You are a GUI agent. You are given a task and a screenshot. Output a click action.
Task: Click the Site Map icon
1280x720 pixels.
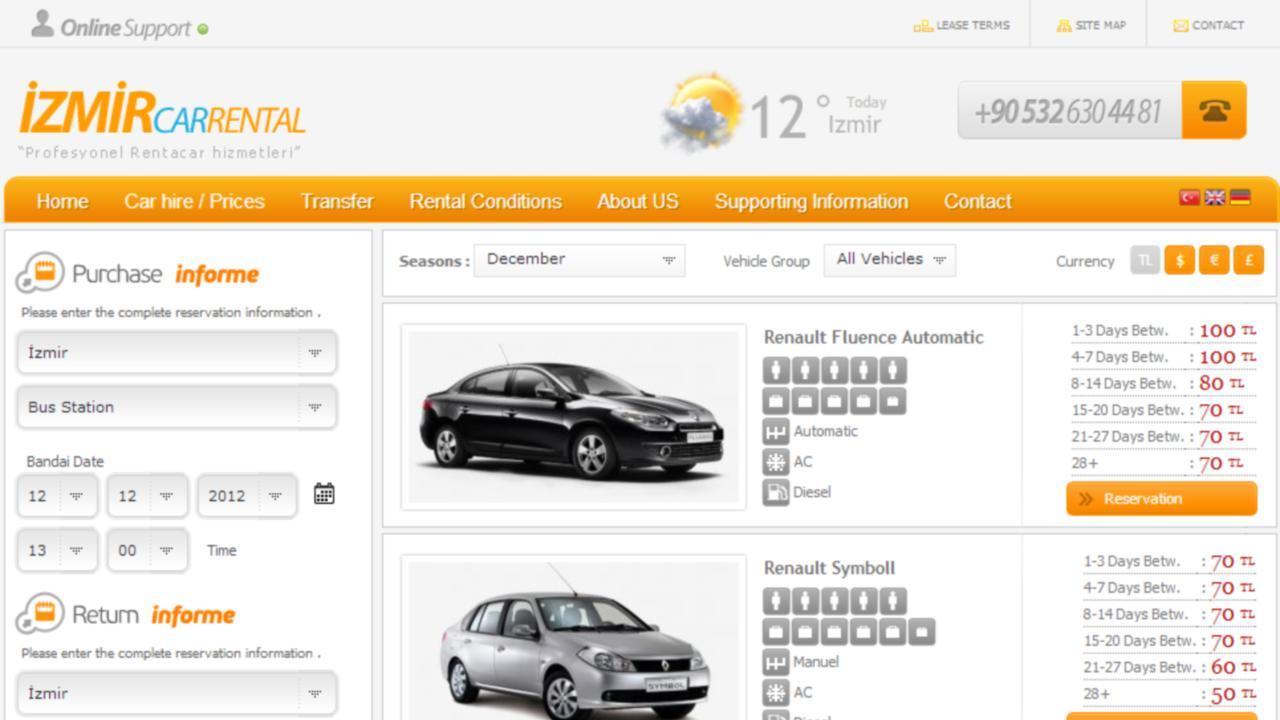(x=1064, y=26)
